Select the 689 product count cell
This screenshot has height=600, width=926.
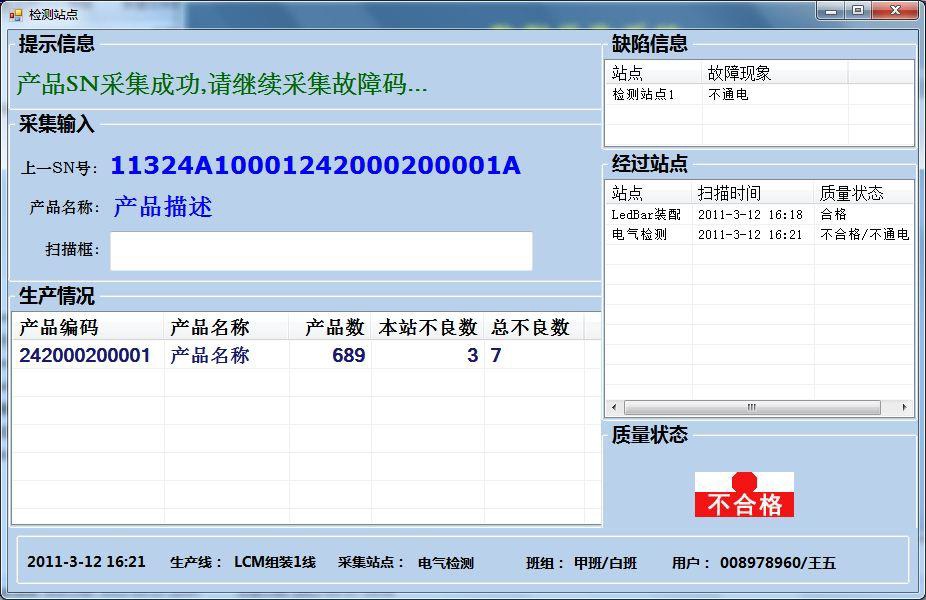348,356
